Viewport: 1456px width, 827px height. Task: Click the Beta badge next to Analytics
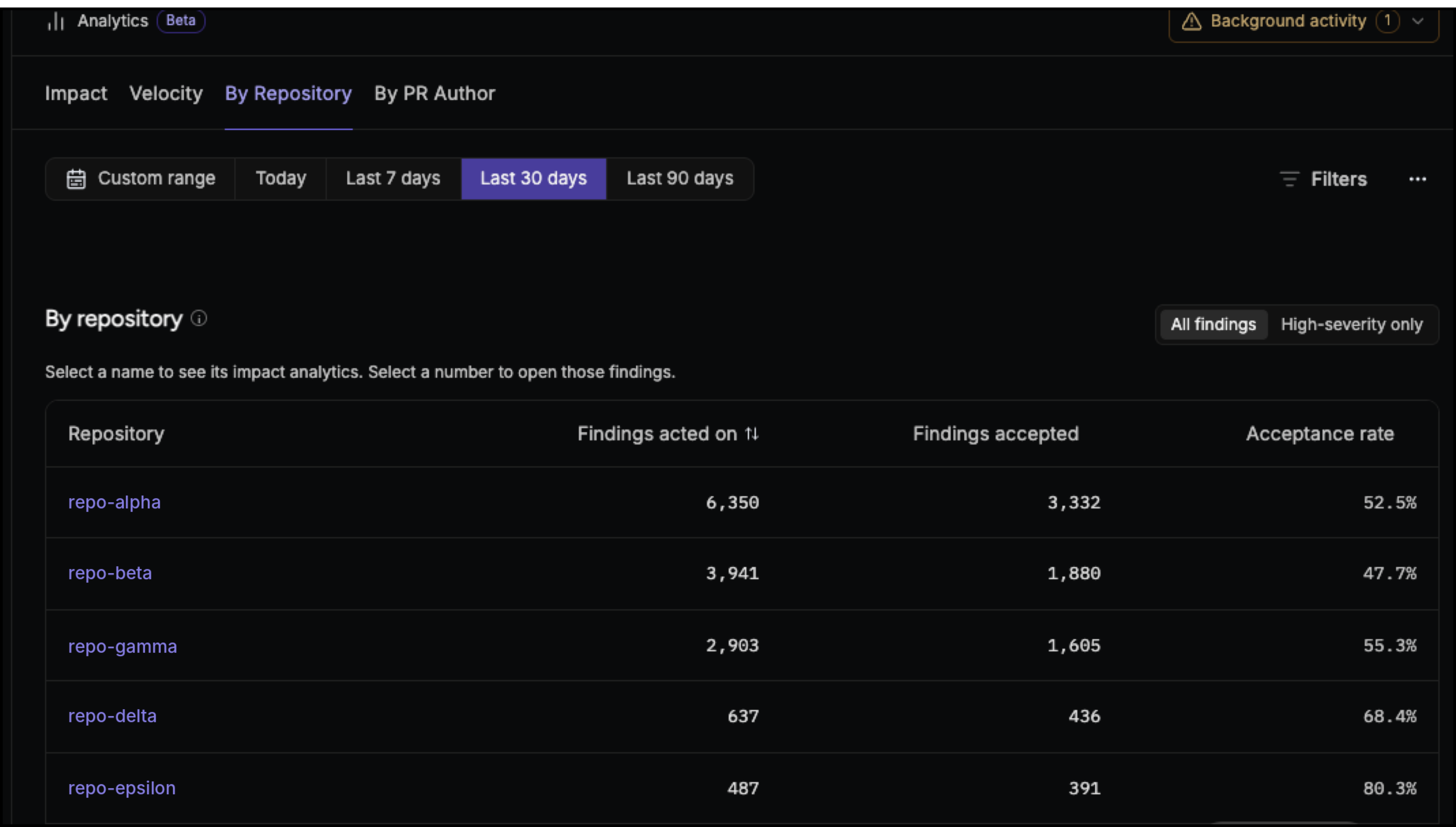(x=181, y=21)
